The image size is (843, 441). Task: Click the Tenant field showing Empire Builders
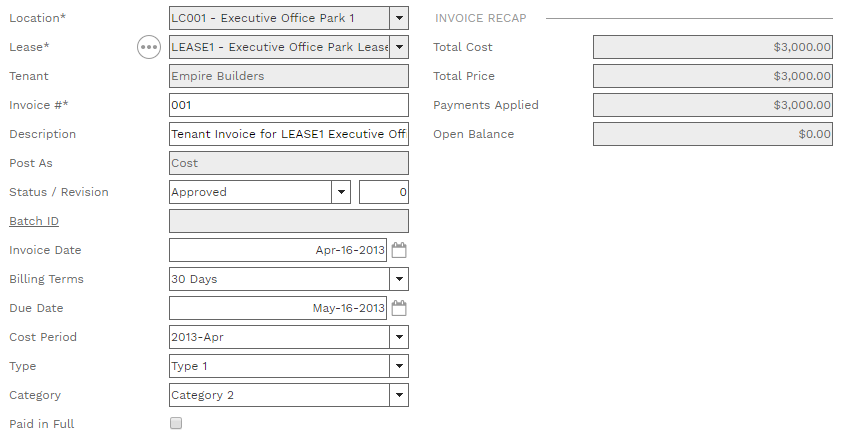click(x=289, y=76)
